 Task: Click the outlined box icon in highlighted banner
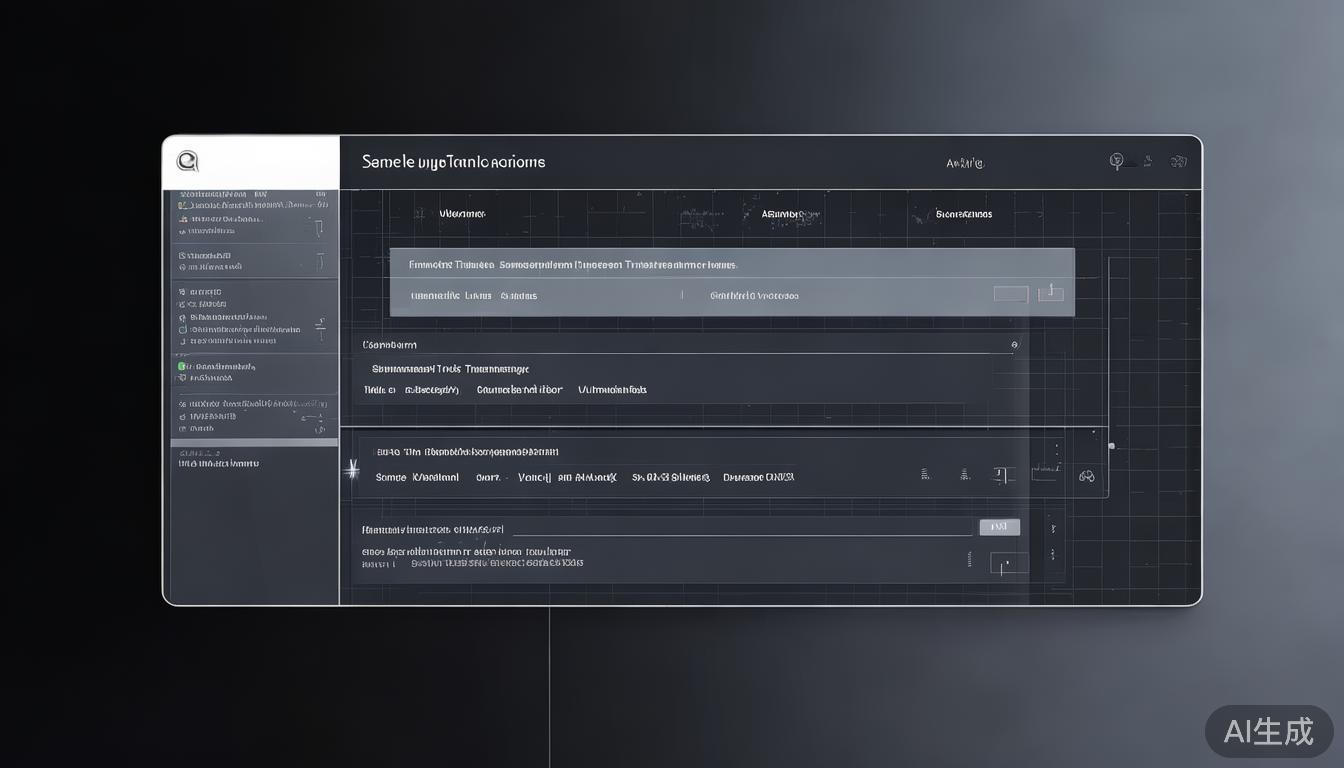click(1050, 293)
